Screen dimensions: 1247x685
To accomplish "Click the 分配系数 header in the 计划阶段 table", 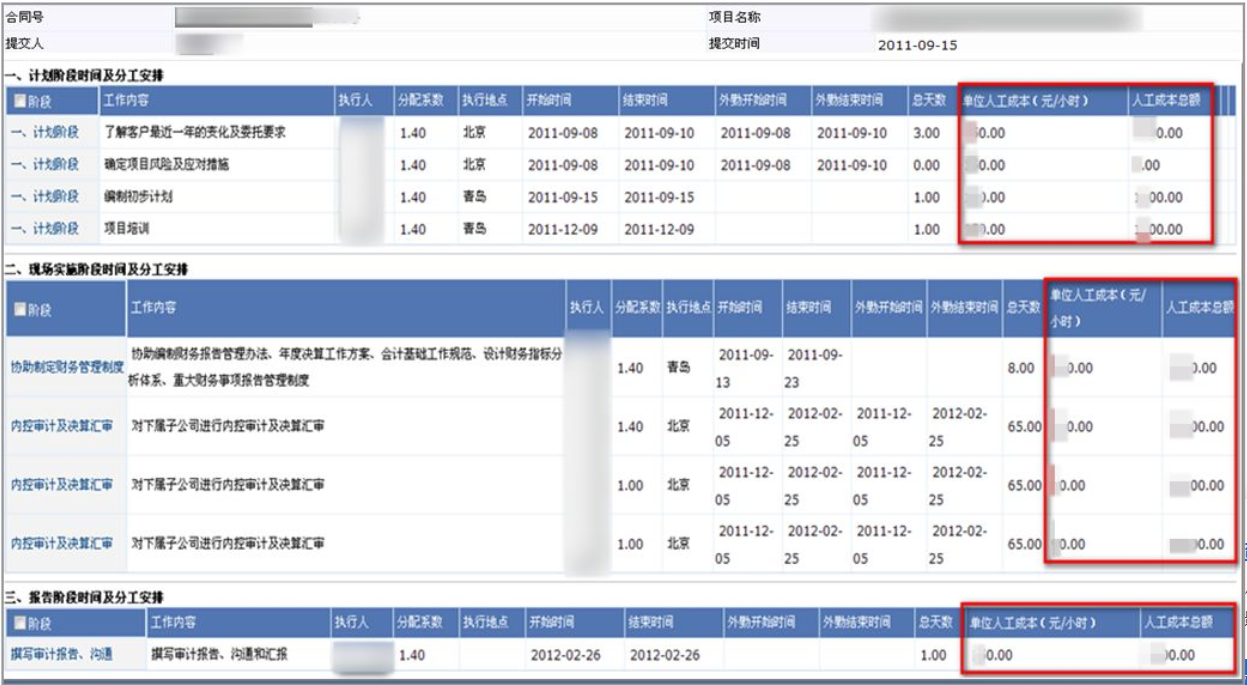I will [x=421, y=102].
